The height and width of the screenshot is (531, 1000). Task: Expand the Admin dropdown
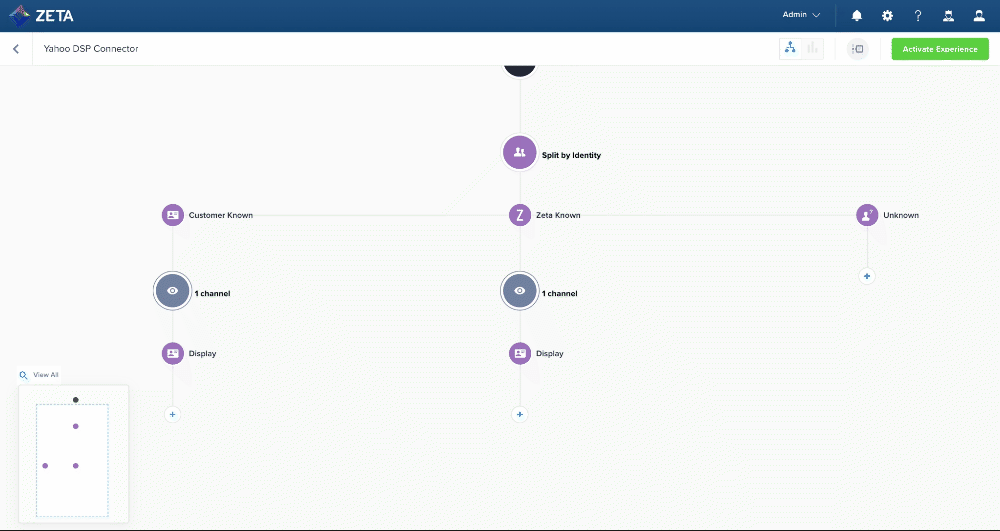pyautogui.click(x=801, y=16)
